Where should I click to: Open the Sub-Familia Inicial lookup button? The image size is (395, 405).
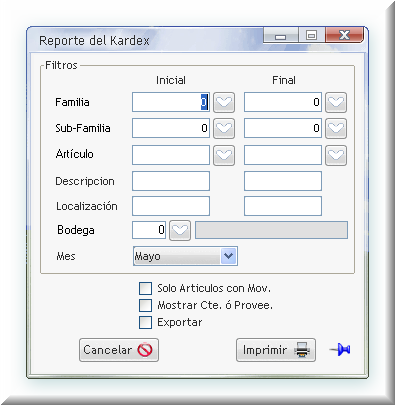(x=224, y=128)
